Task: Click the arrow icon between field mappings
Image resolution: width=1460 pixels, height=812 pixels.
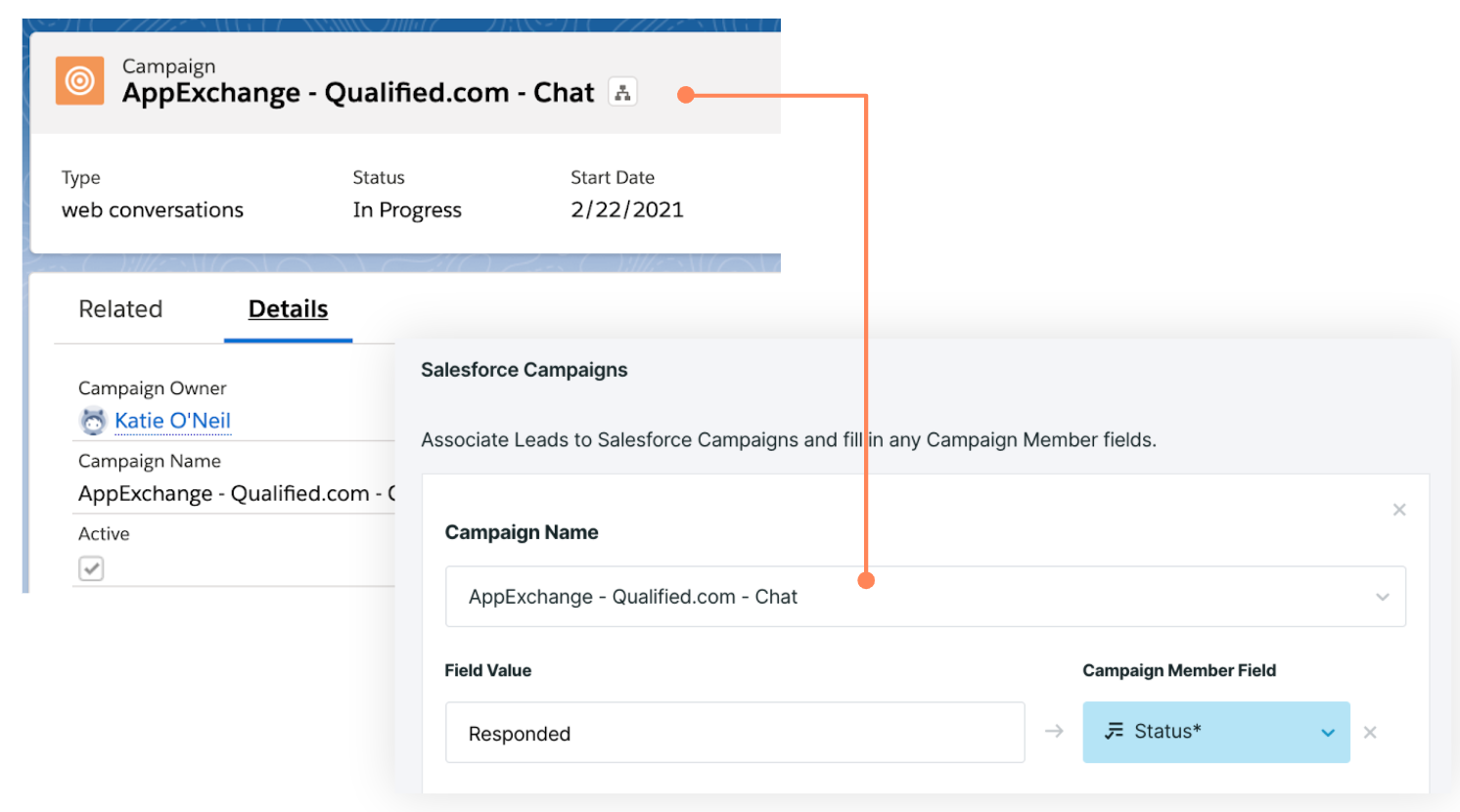Action: point(1054,732)
